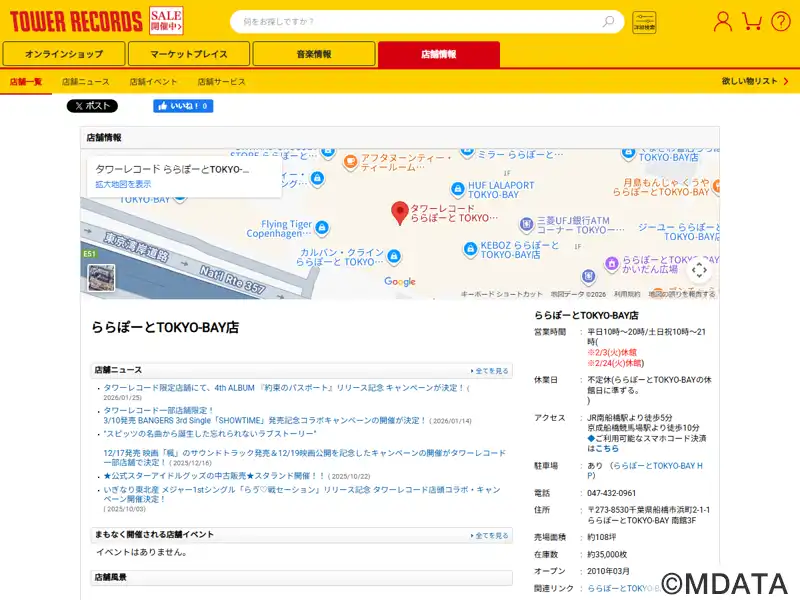Click the 2010年03月 open date value

pos(608,571)
